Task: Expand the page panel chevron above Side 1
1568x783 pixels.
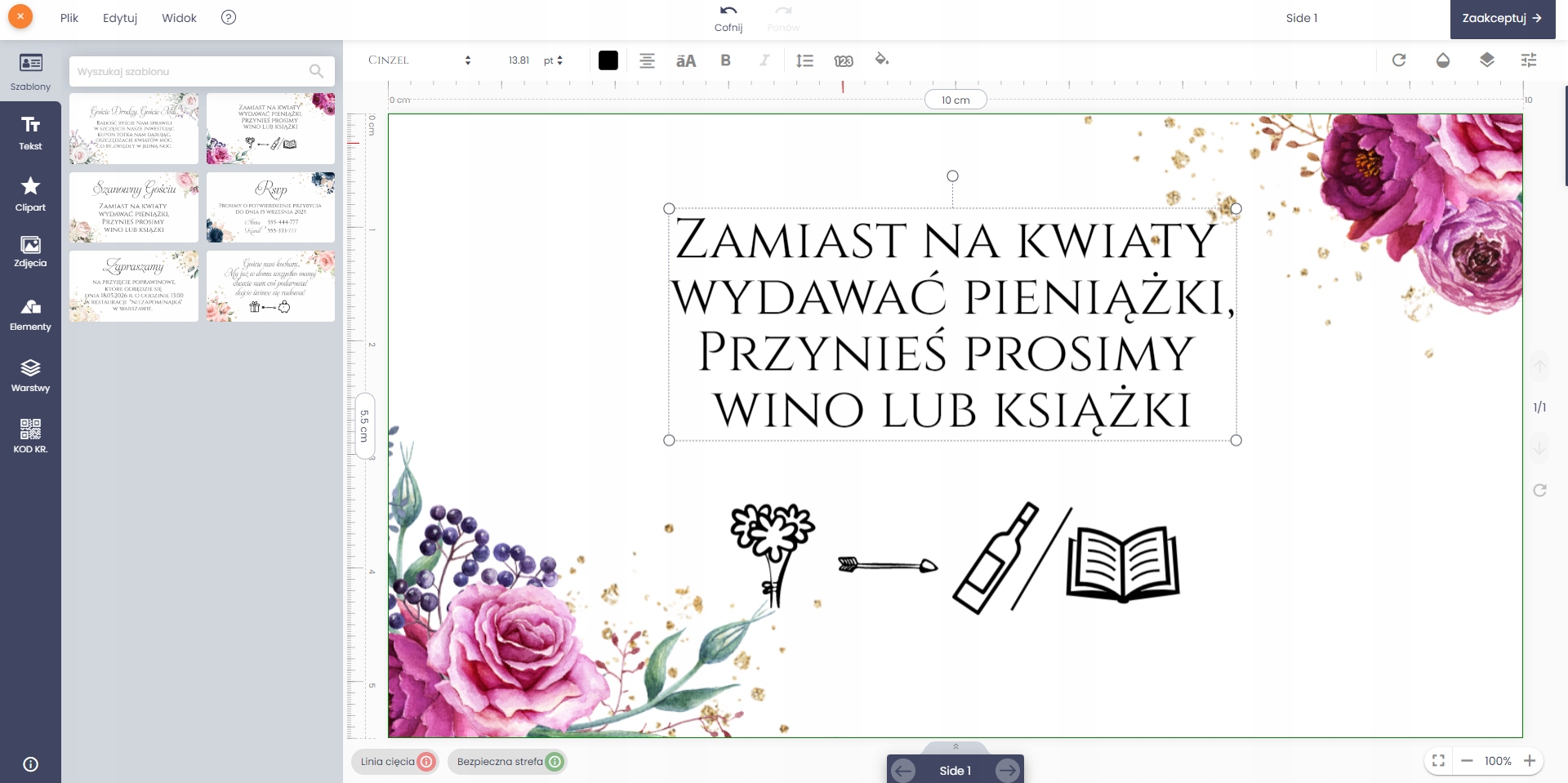Action: pyautogui.click(x=955, y=746)
